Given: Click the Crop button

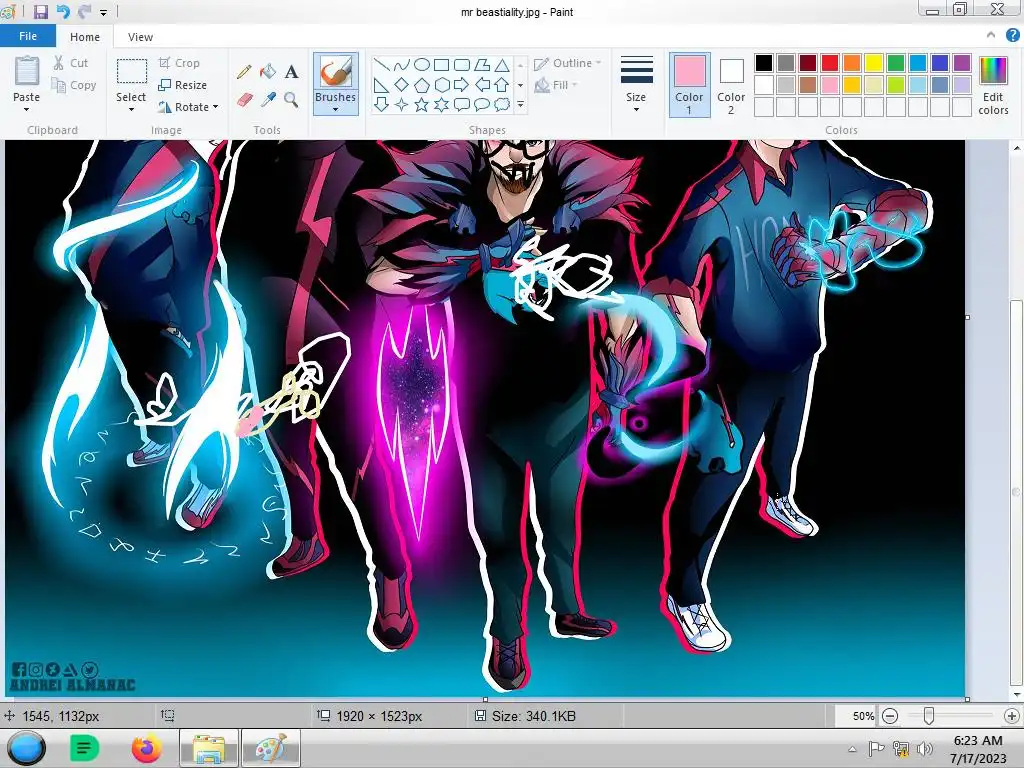Looking at the screenshot, I should coord(179,63).
